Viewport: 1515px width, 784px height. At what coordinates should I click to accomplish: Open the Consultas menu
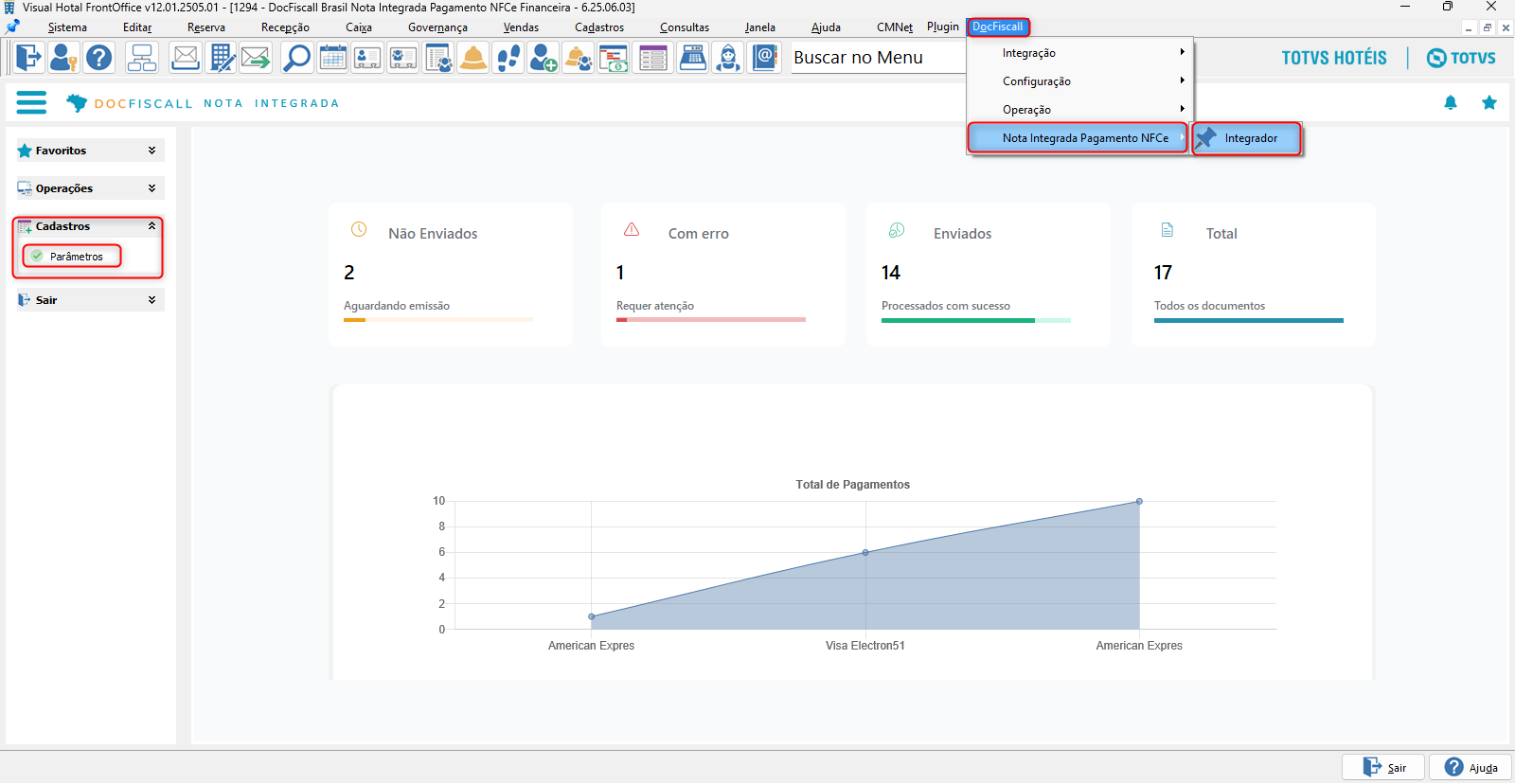tap(685, 27)
